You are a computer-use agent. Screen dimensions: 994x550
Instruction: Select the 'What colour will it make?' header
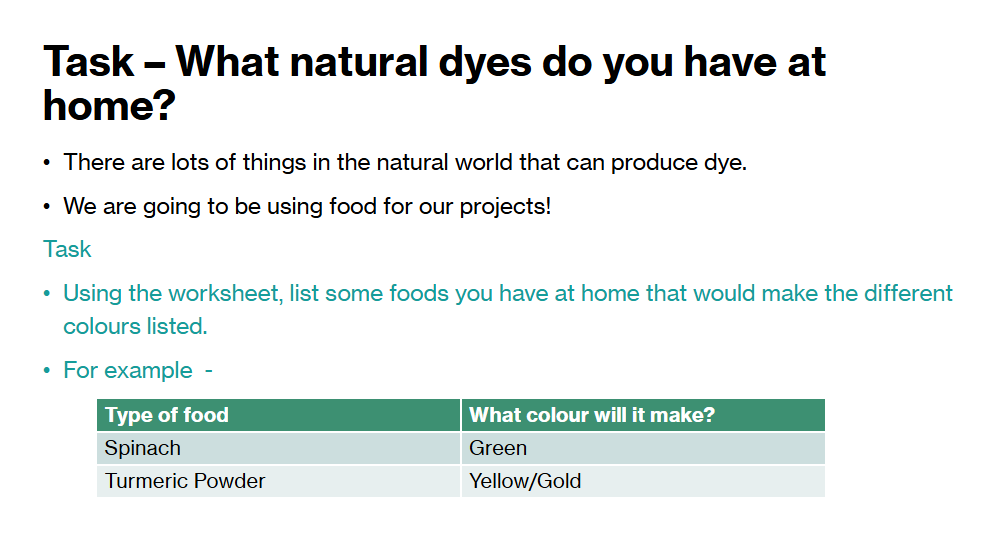643,415
